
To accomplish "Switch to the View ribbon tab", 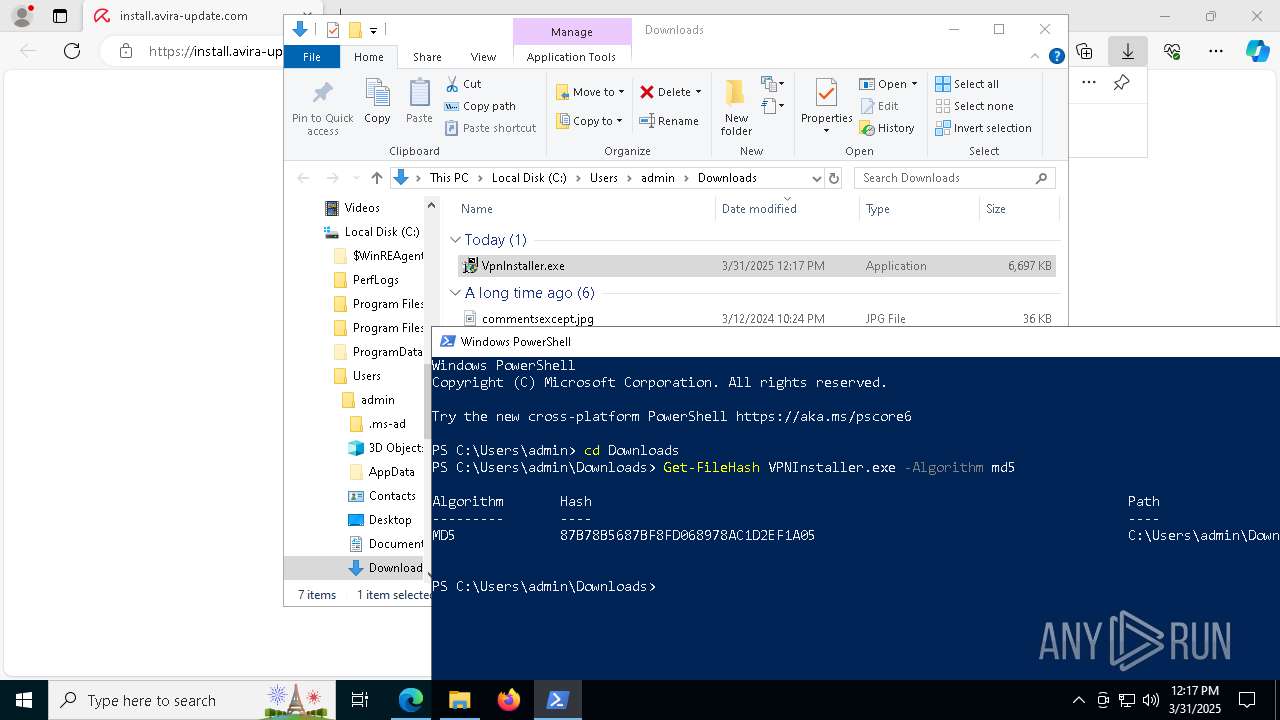I will (x=483, y=57).
